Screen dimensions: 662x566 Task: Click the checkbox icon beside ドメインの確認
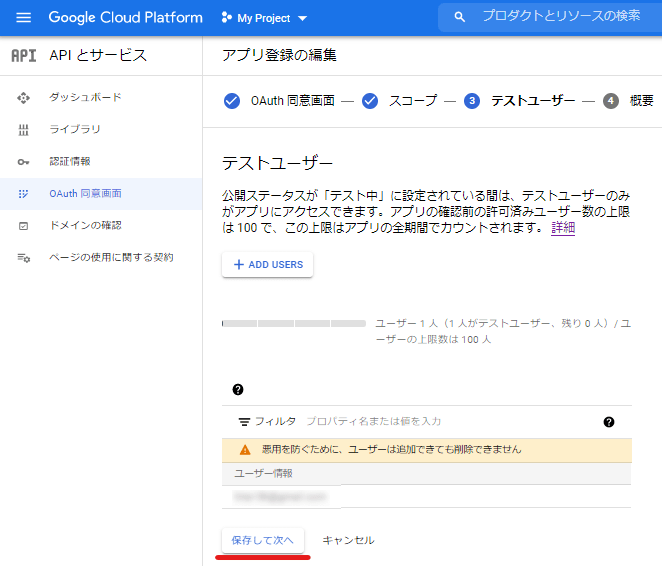tap(24, 225)
